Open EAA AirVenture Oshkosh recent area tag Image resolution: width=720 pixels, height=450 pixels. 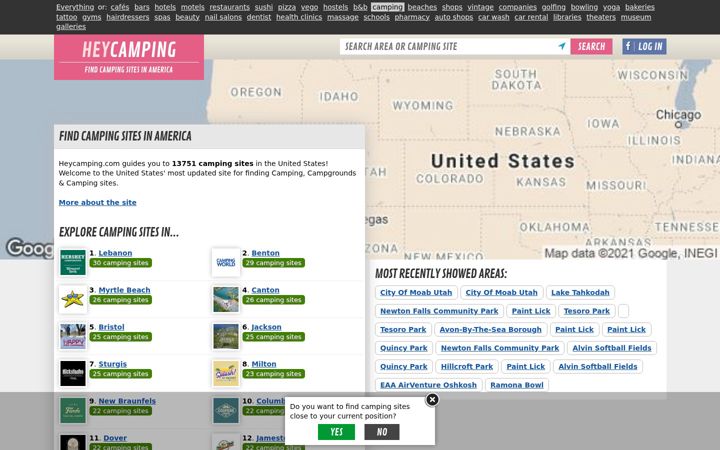point(428,385)
